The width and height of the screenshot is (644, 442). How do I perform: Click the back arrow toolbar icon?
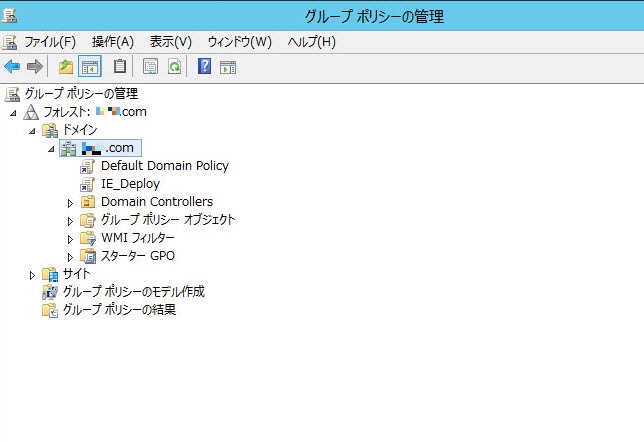click(12, 67)
